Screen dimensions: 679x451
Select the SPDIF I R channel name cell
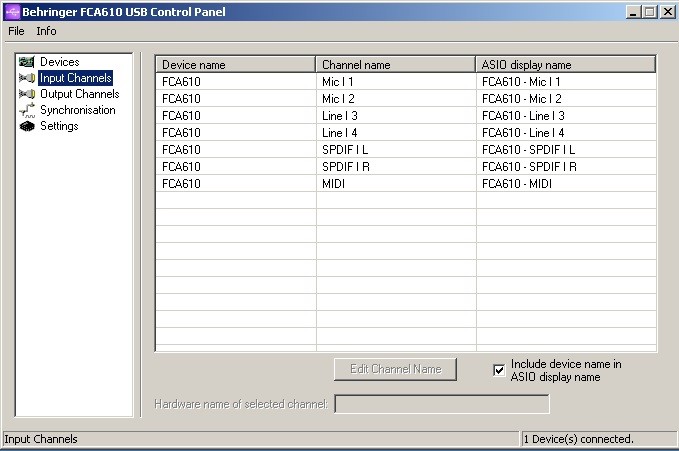pyautogui.click(x=396, y=166)
